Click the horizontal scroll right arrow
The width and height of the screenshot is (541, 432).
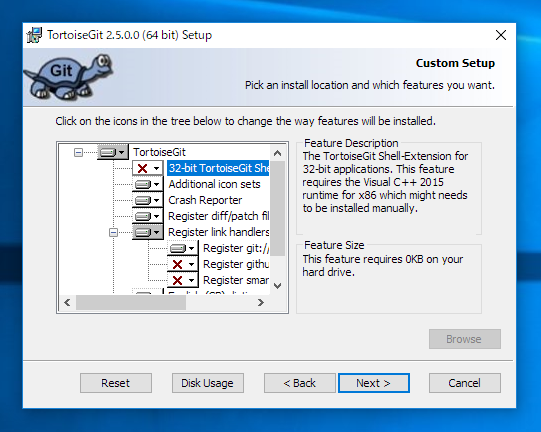(261, 303)
